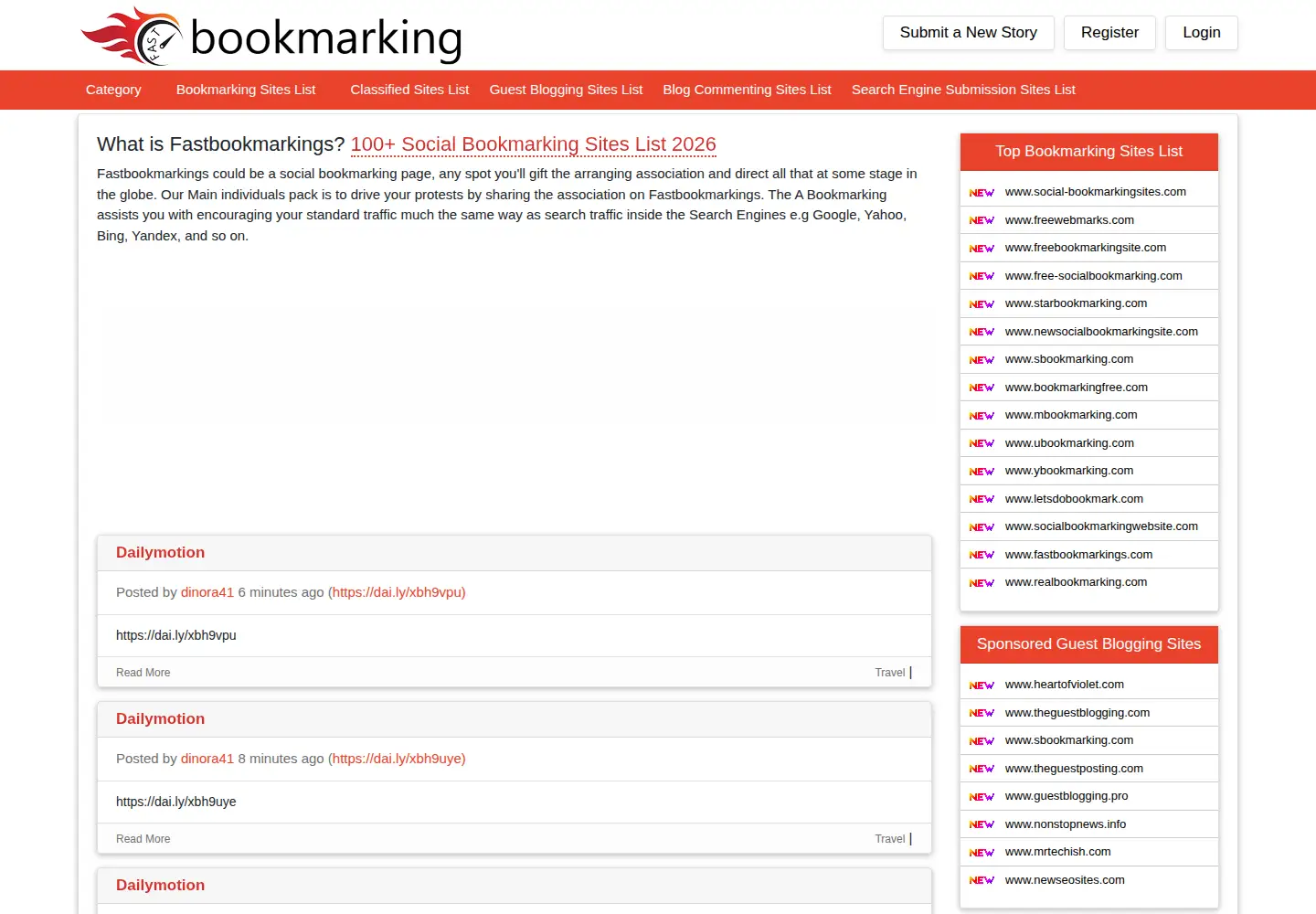Open dinora41 profile on 6 minutes ago post
1316x914 pixels.
(x=207, y=592)
